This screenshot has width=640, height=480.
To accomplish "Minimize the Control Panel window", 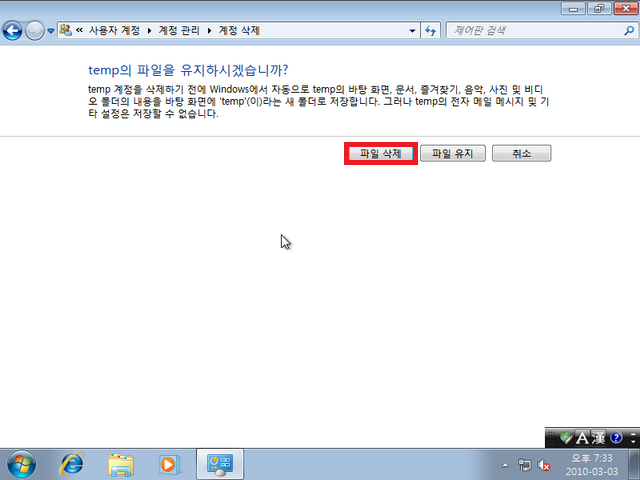I will coord(573,9).
